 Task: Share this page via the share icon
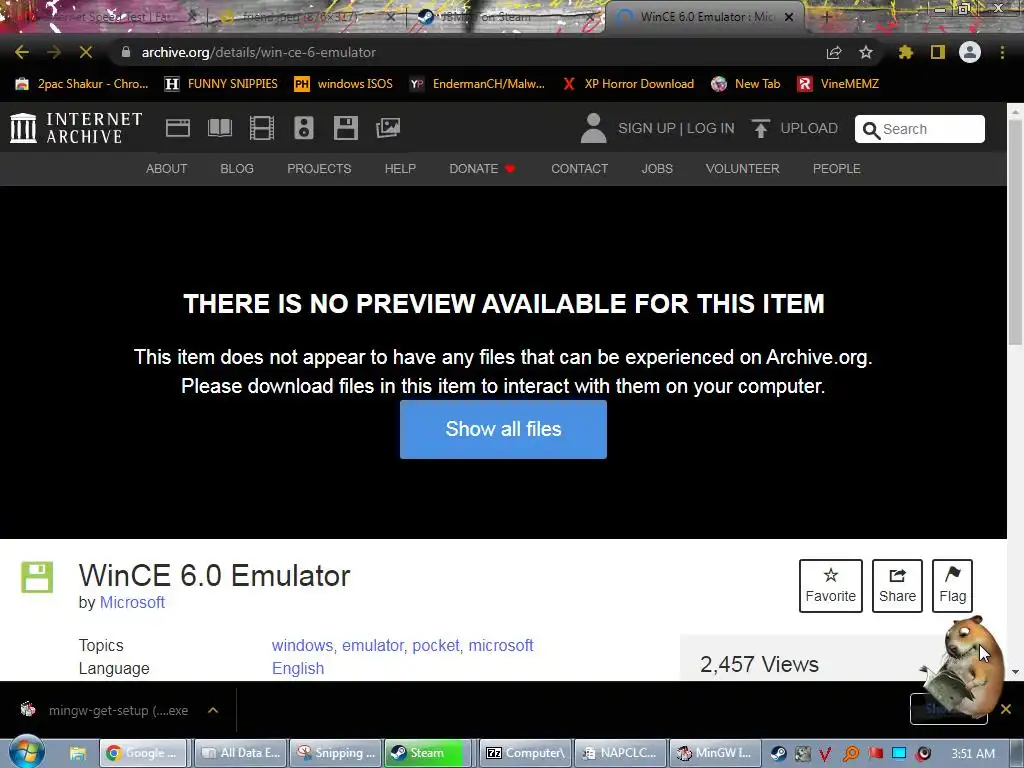pyautogui.click(x=834, y=52)
